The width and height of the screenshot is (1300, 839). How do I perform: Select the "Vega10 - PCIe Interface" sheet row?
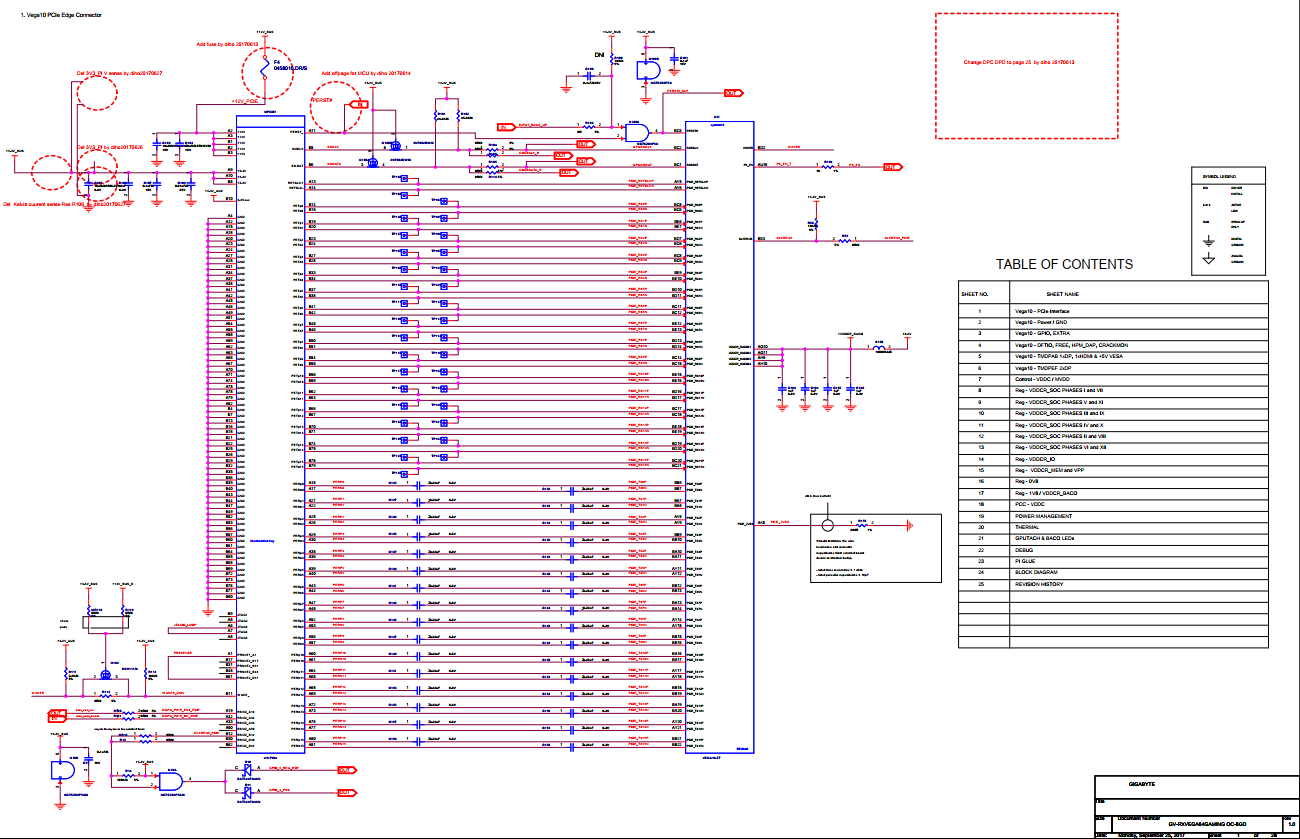point(1113,312)
